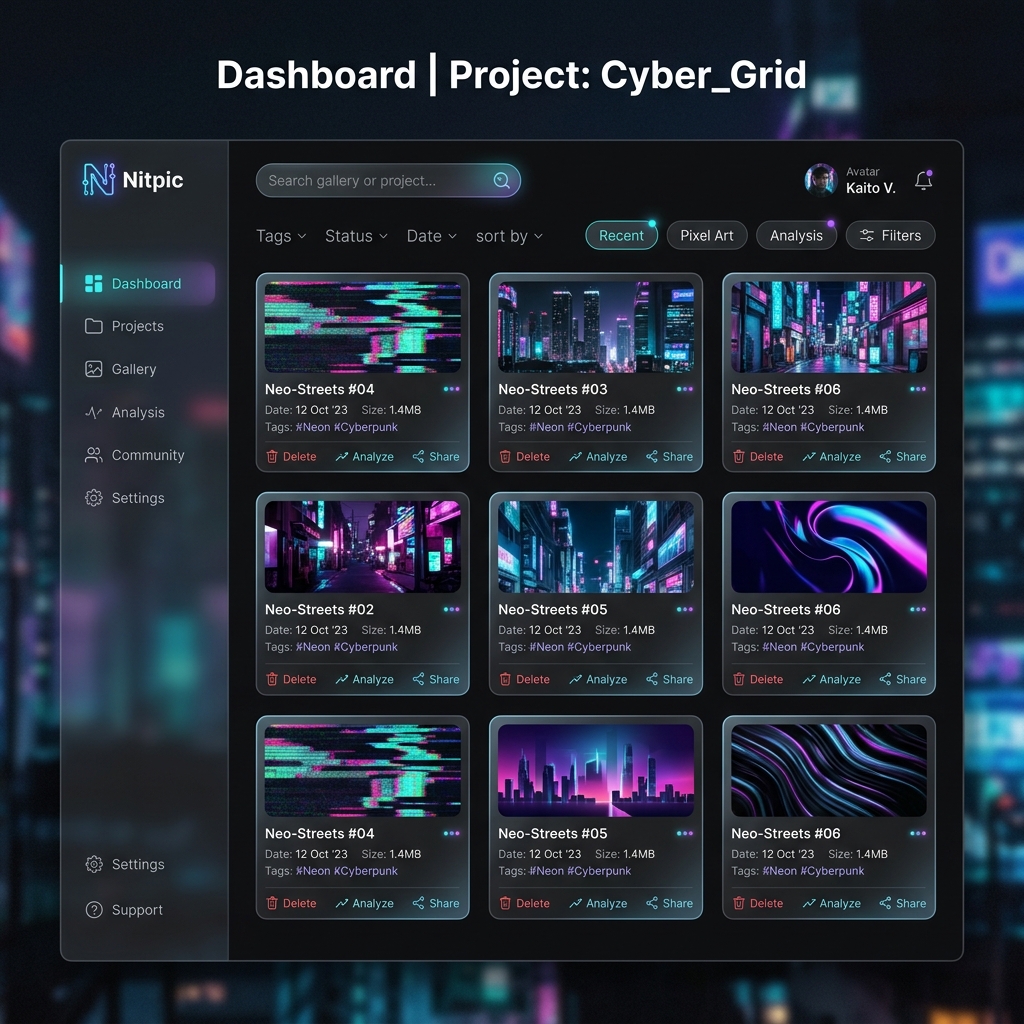This screenshot has height=1024, width=1024.
Task: Click the gear icon of Settings above Support
Action: (94, 864)
